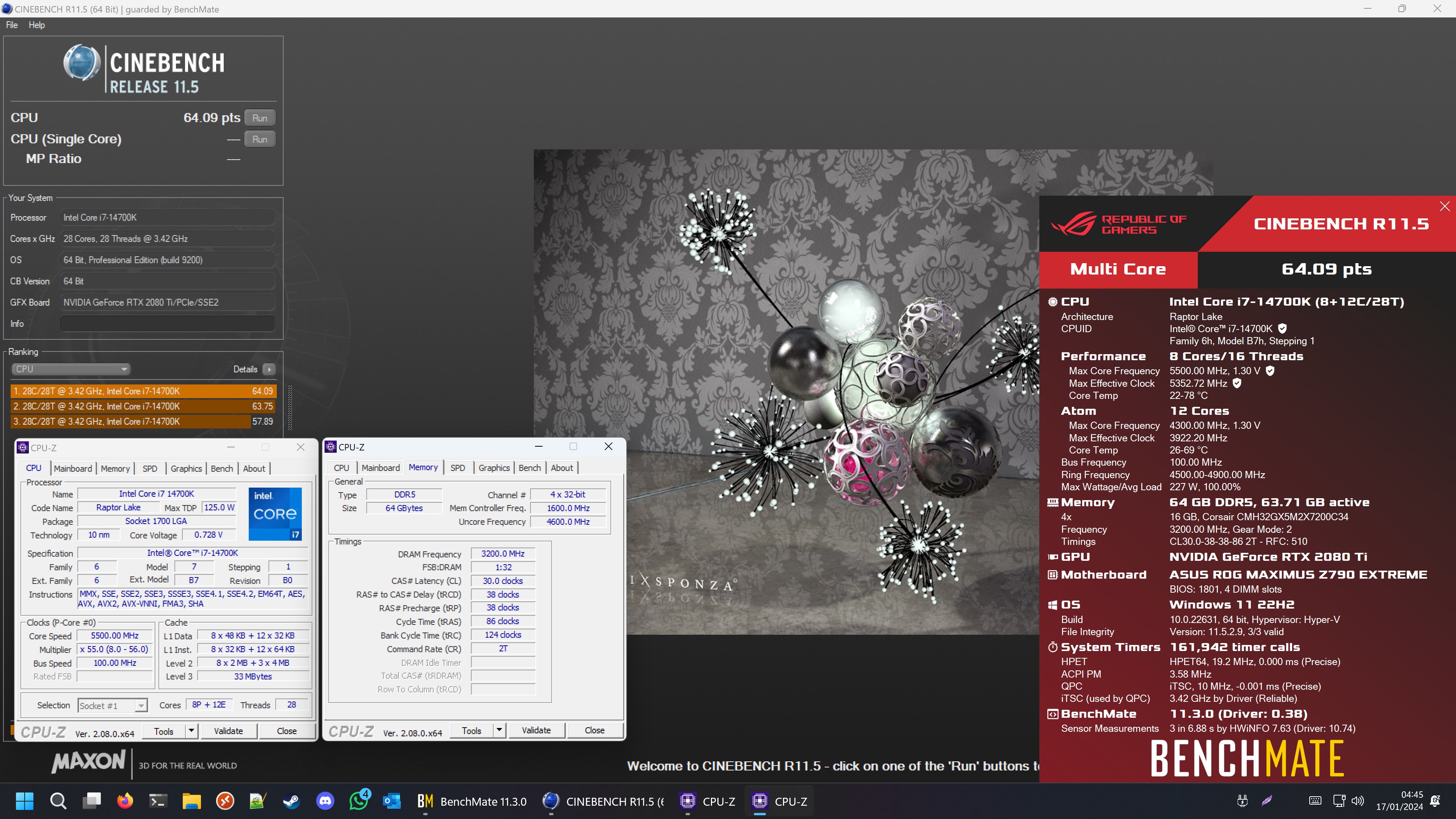Open touch keyboard tray icon
The width and height of the screenshot is (1456, 819).
coord(1315,800)
